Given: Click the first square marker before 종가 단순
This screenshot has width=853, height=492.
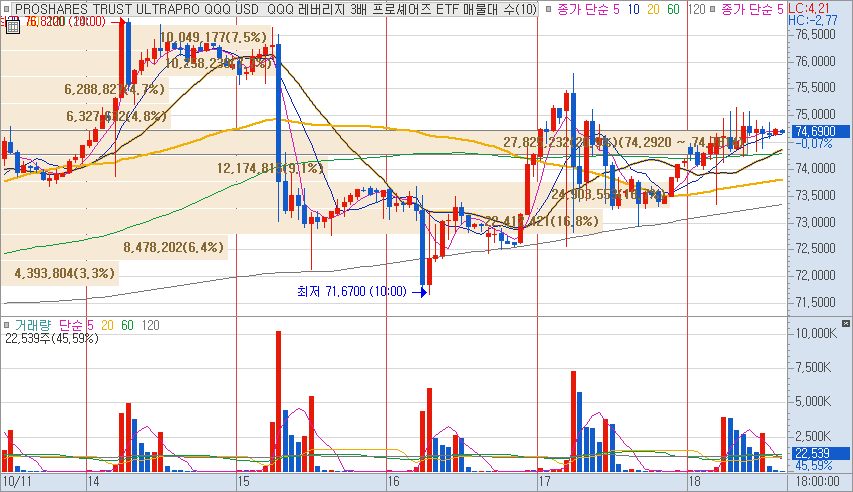Looking at the screenshot, I should (x=548, y=9).
